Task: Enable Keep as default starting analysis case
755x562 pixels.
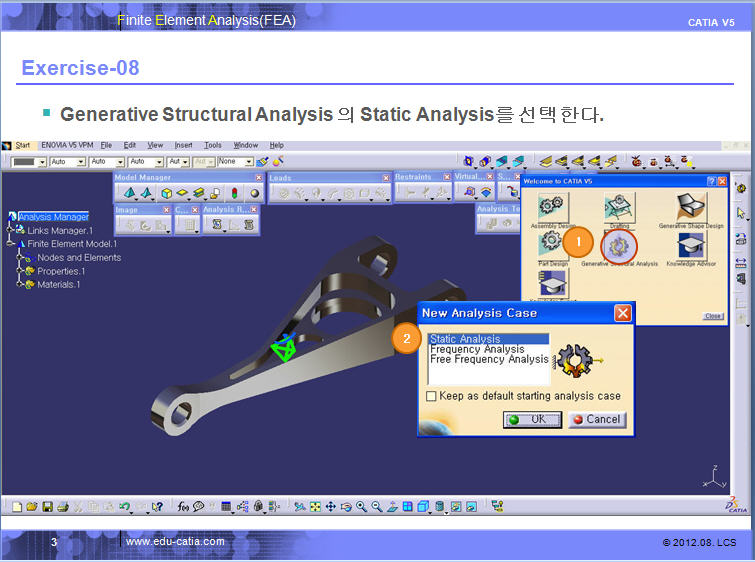Action: [432, 396]
